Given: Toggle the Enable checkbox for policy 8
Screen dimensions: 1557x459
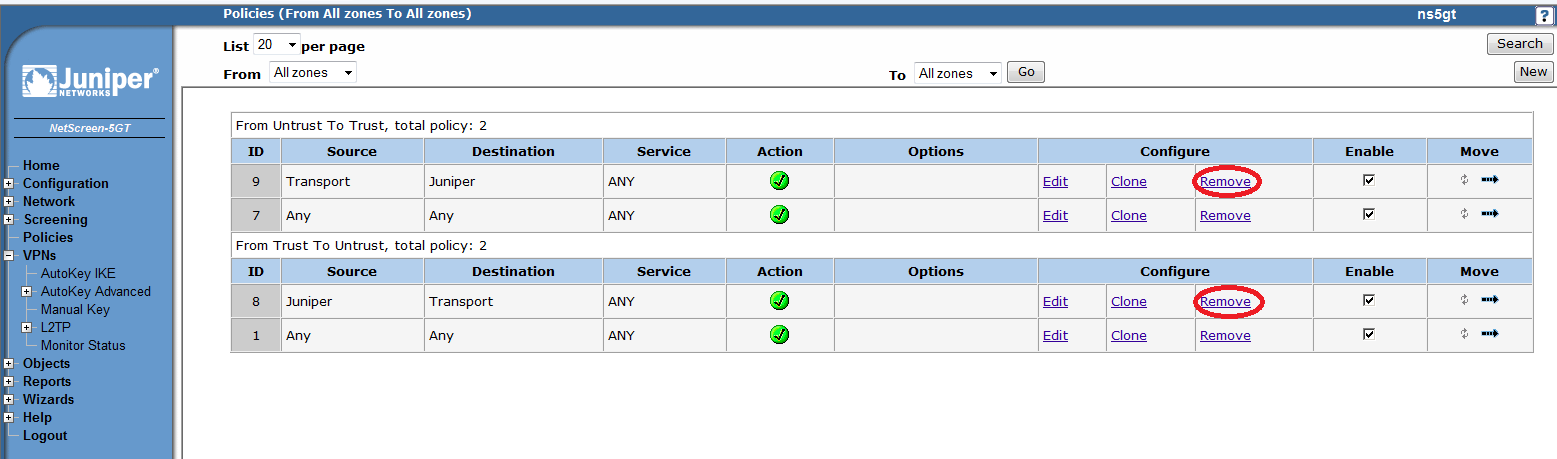Looking at the screenshot, I should (x=1369, y=300).
